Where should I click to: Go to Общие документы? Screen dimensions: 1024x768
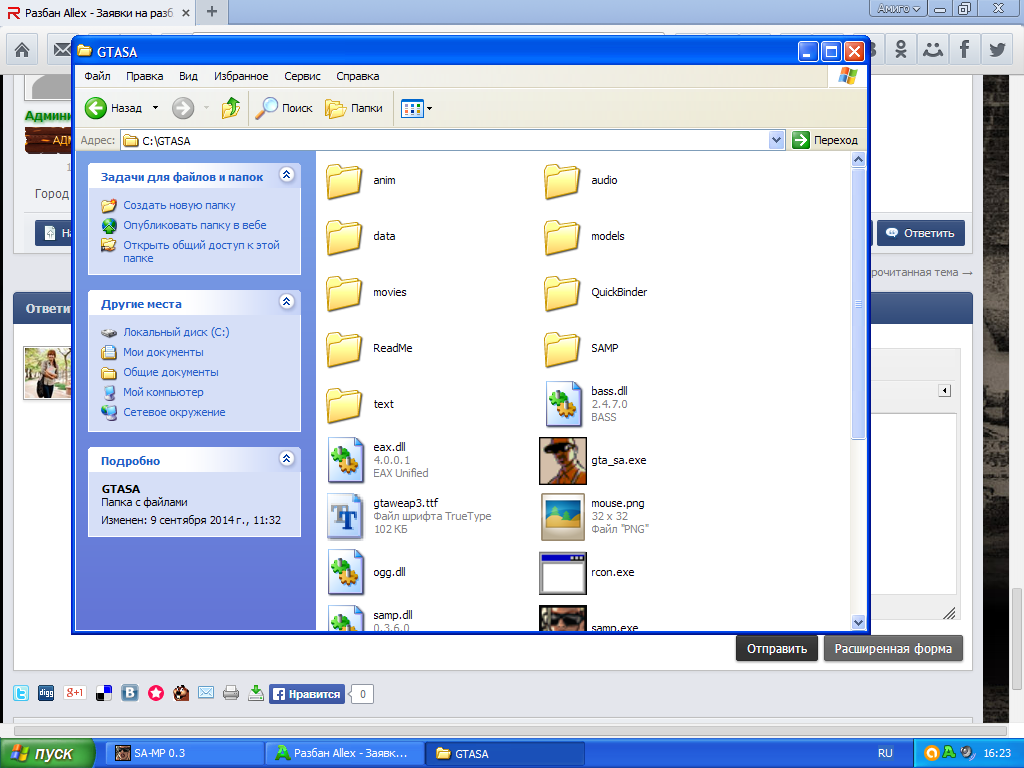coord(171,372)
